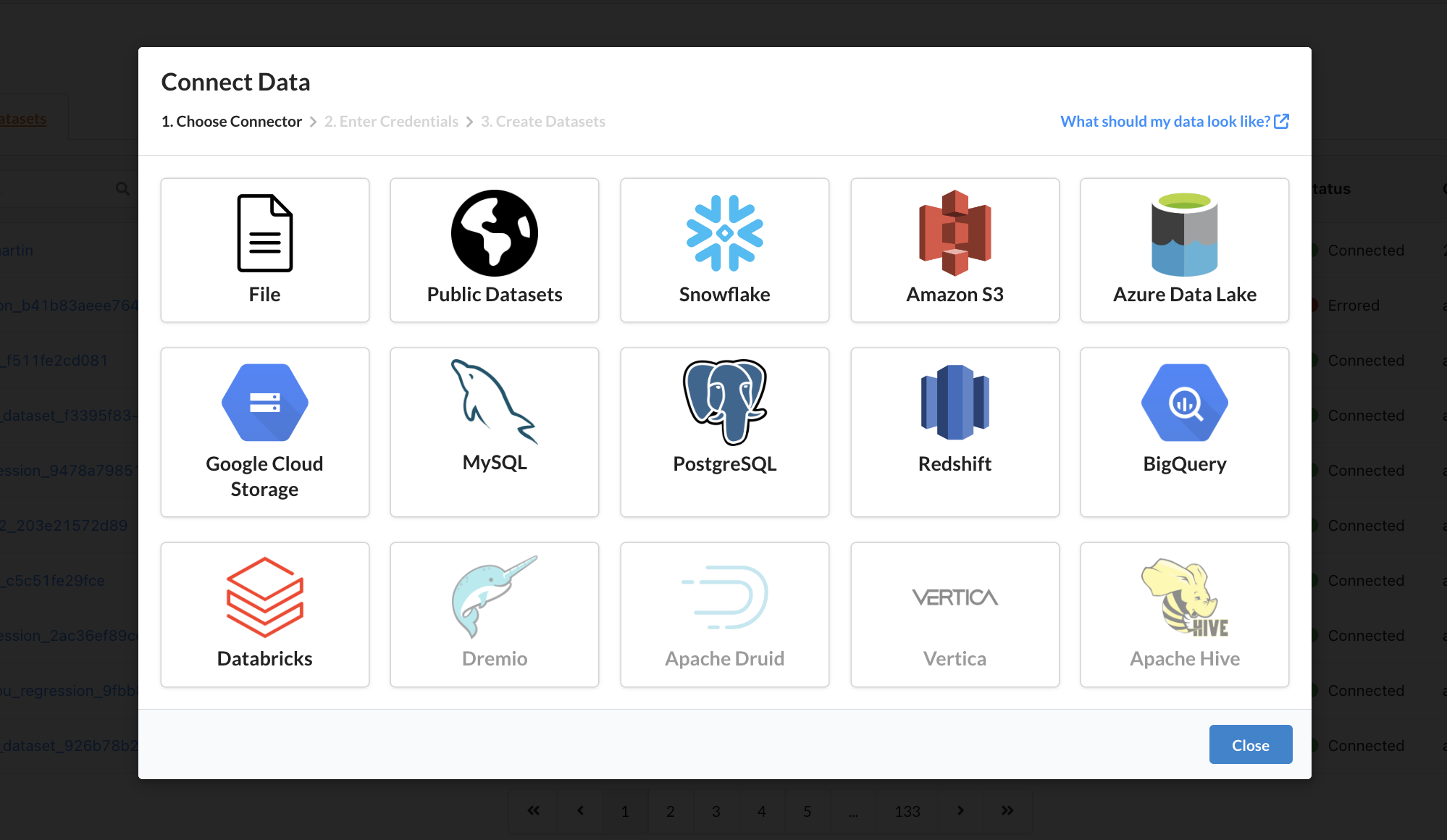This screenshot has width=1447, height=840.
Task: Select the Apache Hive bee icon
Action: click(1185, 597)
